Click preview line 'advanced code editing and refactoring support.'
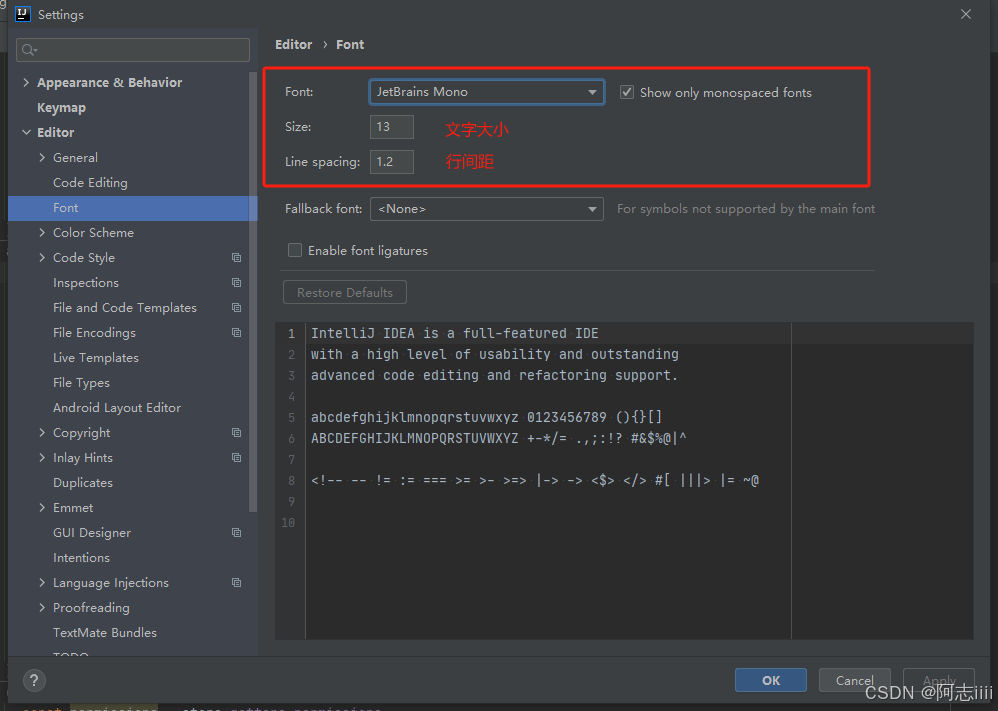 point(495,375)
